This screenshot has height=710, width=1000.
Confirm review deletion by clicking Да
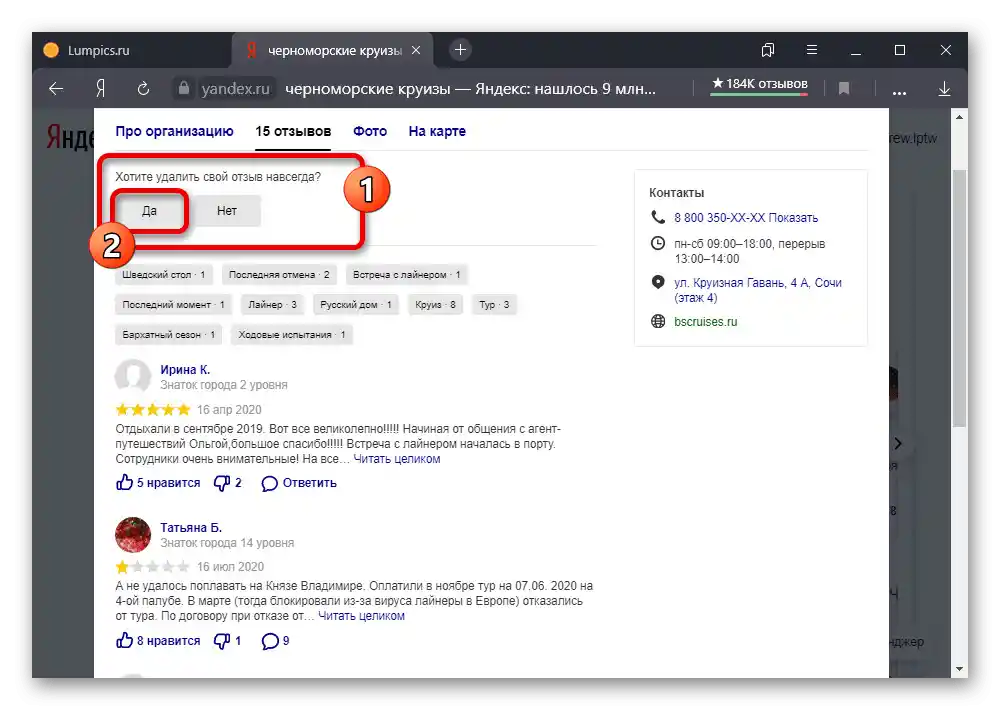(x=148, y=211)
